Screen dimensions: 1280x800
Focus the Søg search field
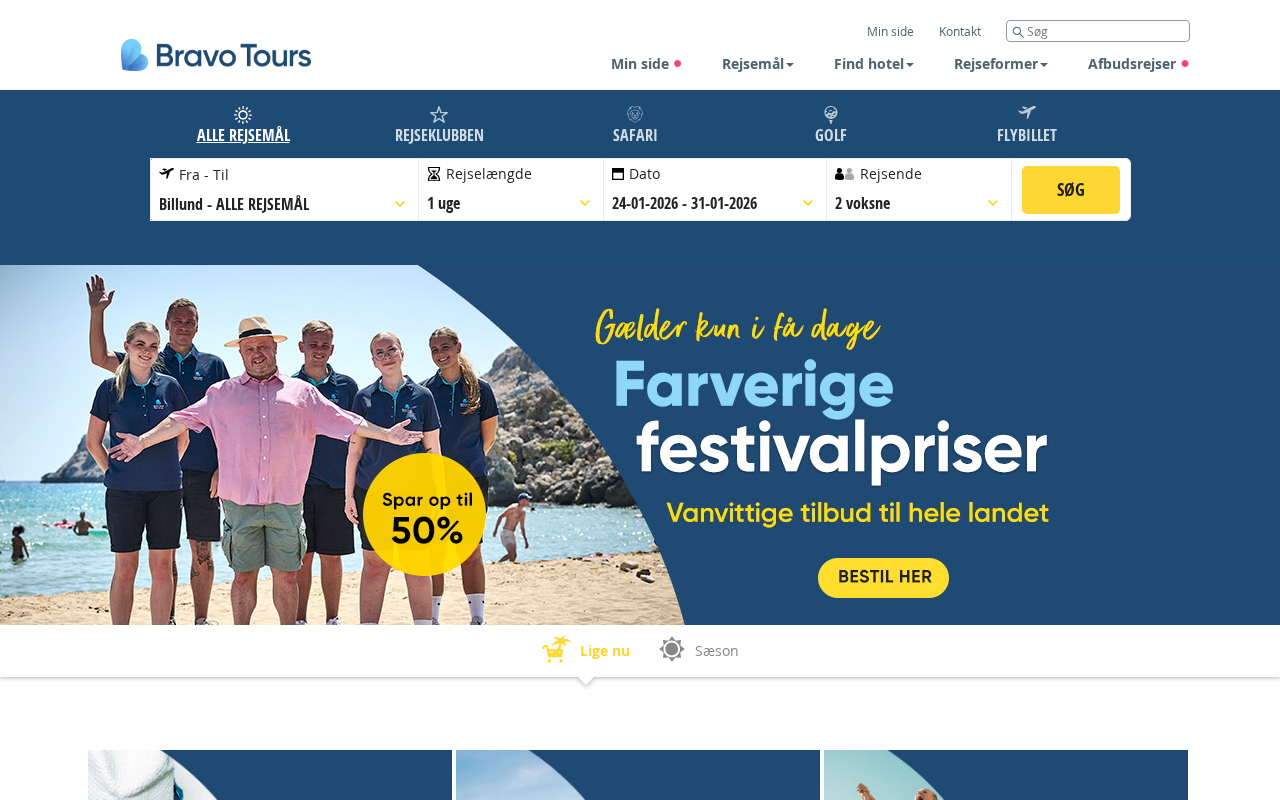1098,31
